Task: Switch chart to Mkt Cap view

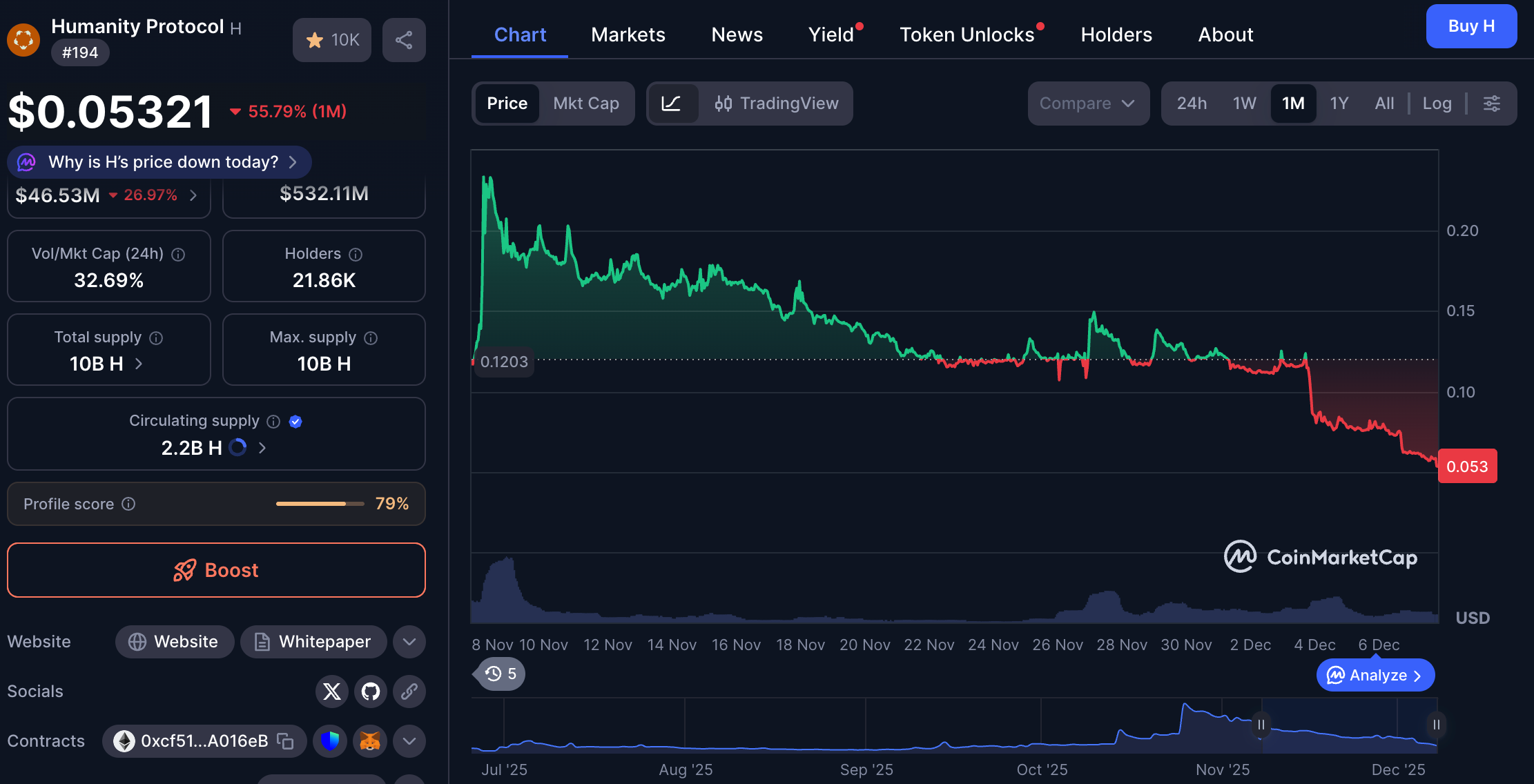Action: pos(586,104)
